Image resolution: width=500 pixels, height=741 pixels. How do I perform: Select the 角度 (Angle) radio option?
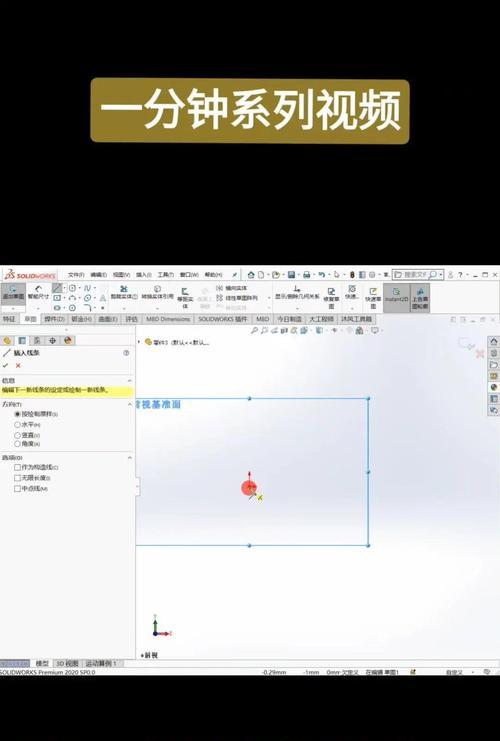pos(17,444)
